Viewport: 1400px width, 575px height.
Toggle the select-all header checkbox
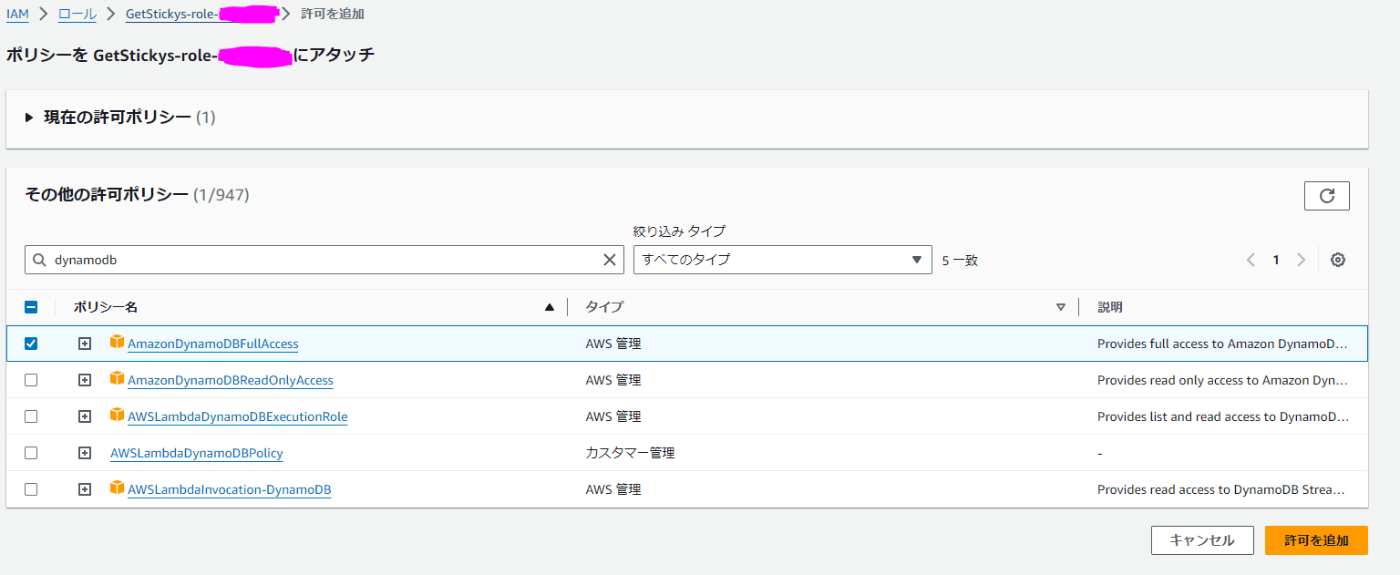pyautogui.click(x=31, y=308)
